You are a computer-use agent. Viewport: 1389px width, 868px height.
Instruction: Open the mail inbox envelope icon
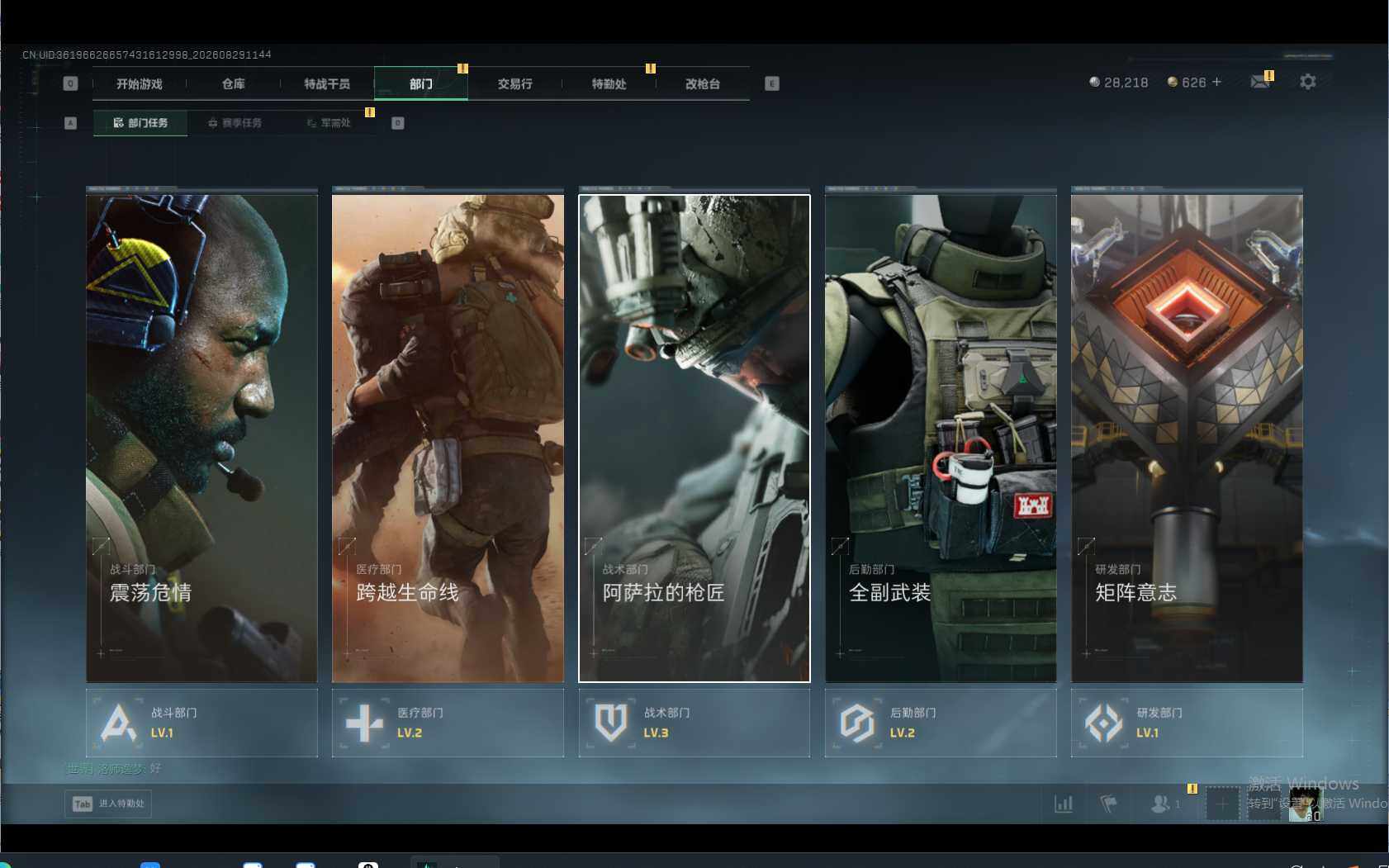coord(1260,81)
